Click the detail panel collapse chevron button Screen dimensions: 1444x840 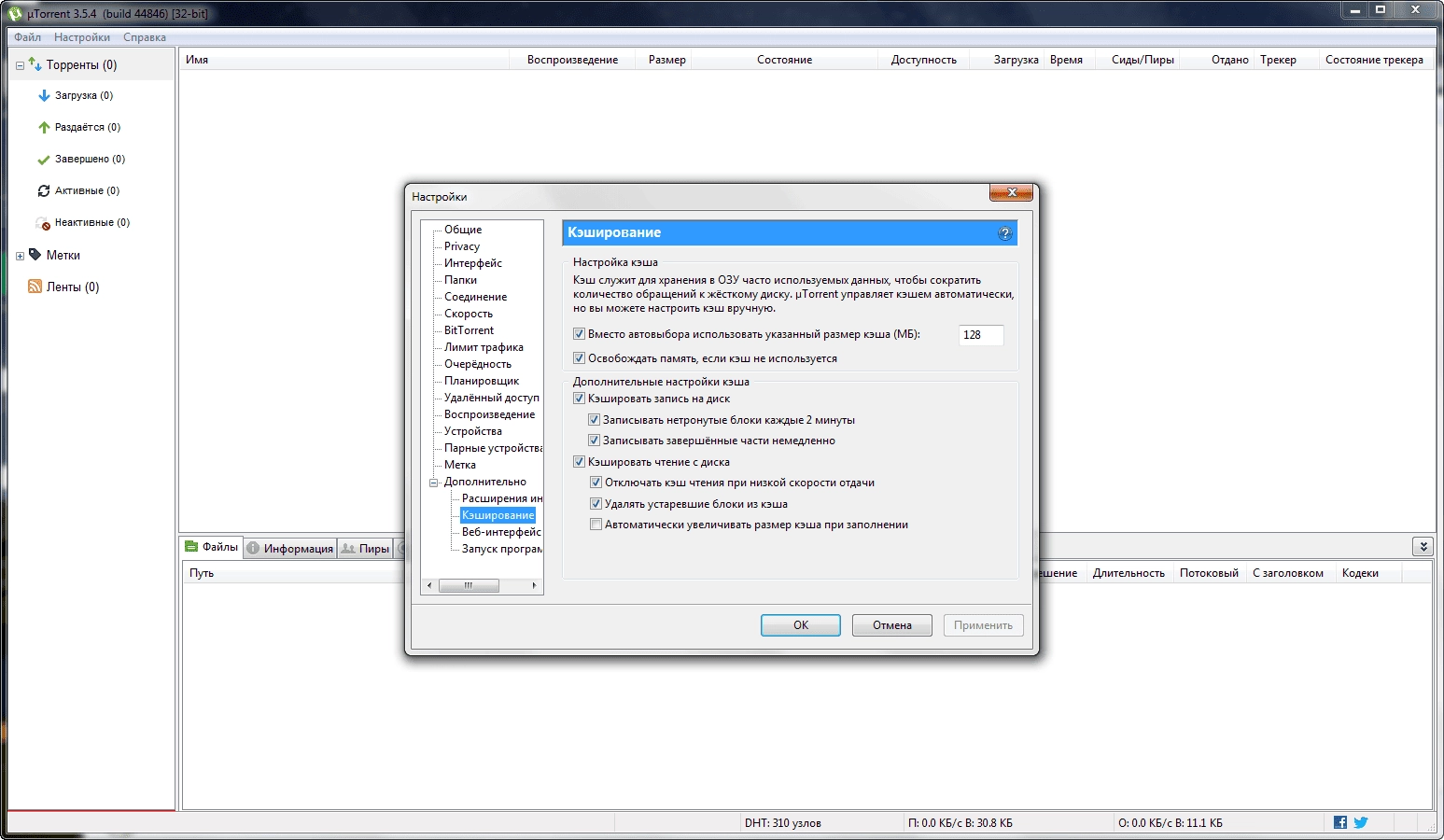point(1423,547)
